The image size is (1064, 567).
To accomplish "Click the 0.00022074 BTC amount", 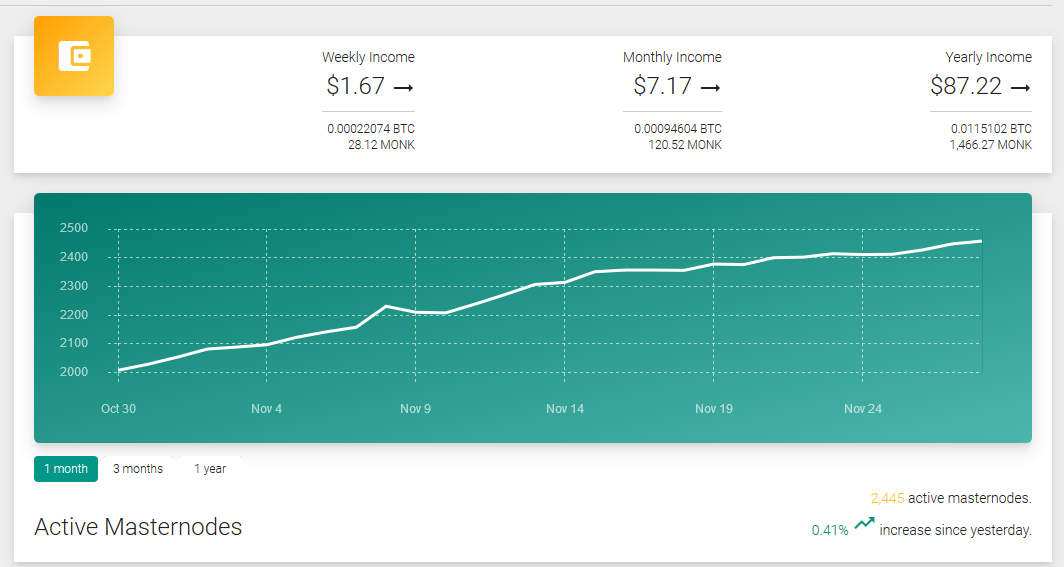I will 370,128.
